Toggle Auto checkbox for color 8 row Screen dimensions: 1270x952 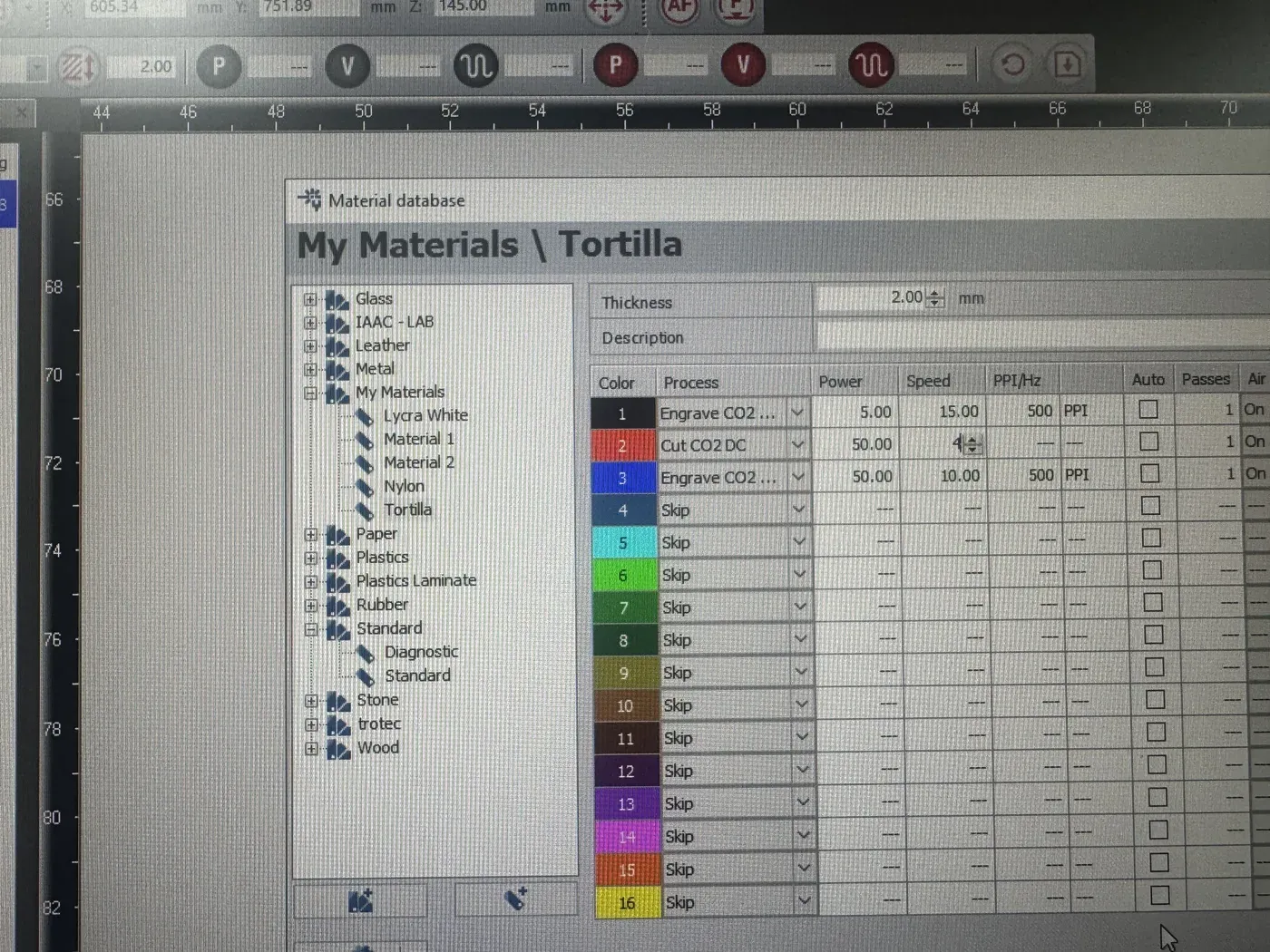1154,635
